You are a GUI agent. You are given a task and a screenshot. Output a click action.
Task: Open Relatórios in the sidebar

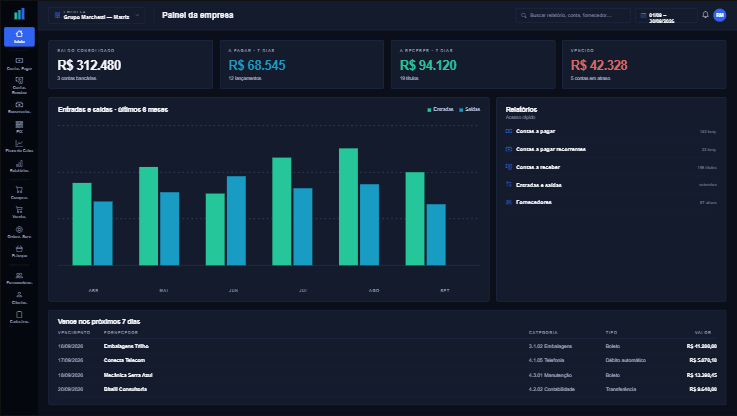[19, 166]
